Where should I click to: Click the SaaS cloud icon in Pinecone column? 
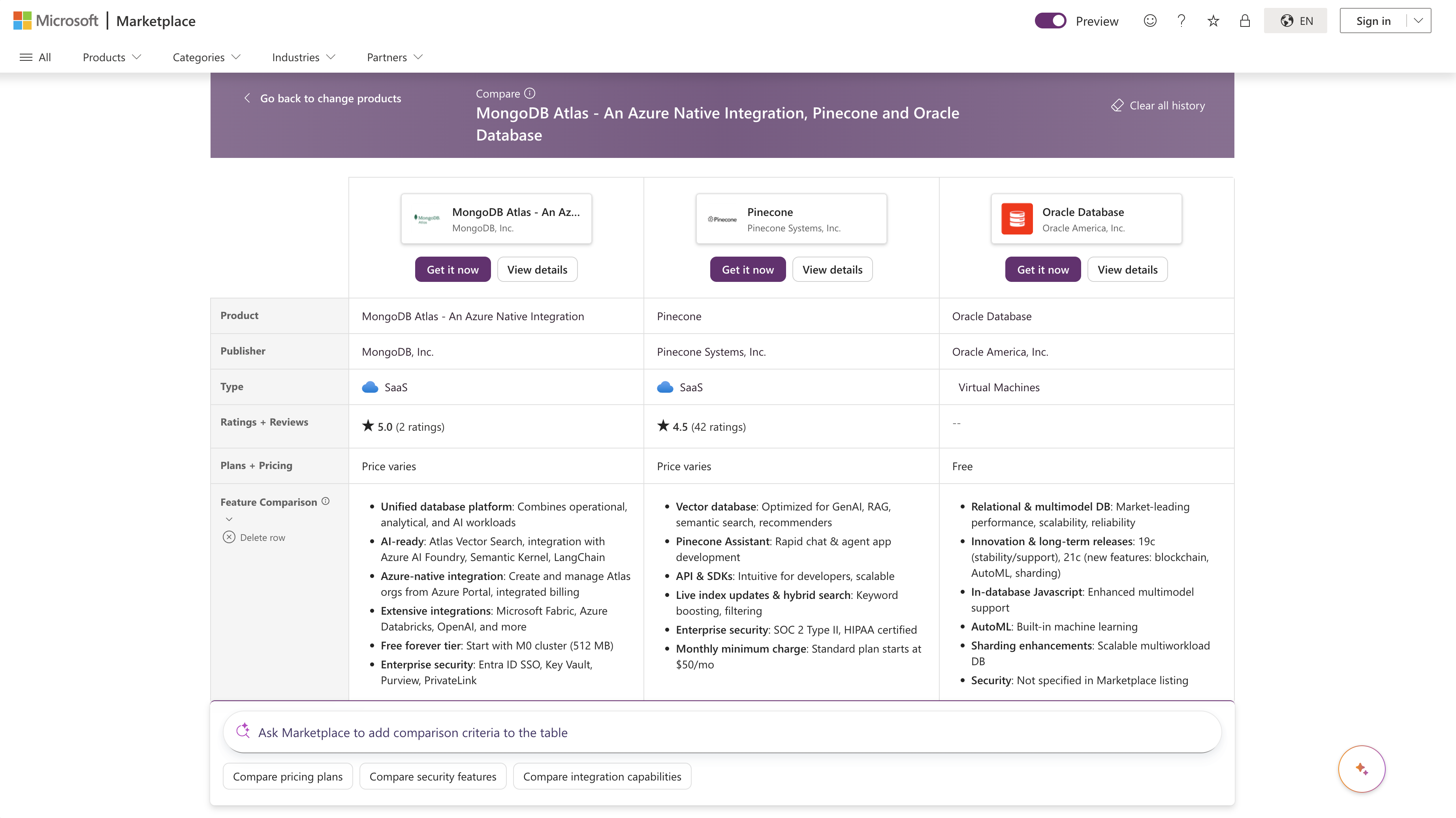(x=665, y=387)
